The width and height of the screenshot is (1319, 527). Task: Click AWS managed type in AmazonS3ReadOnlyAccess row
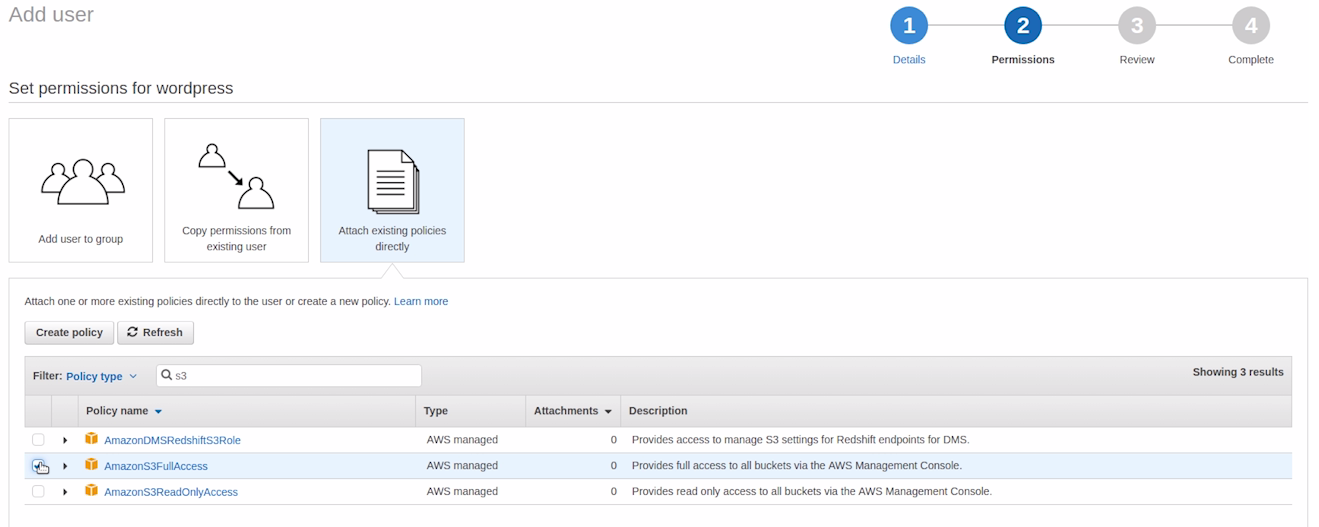coord(462,492)
